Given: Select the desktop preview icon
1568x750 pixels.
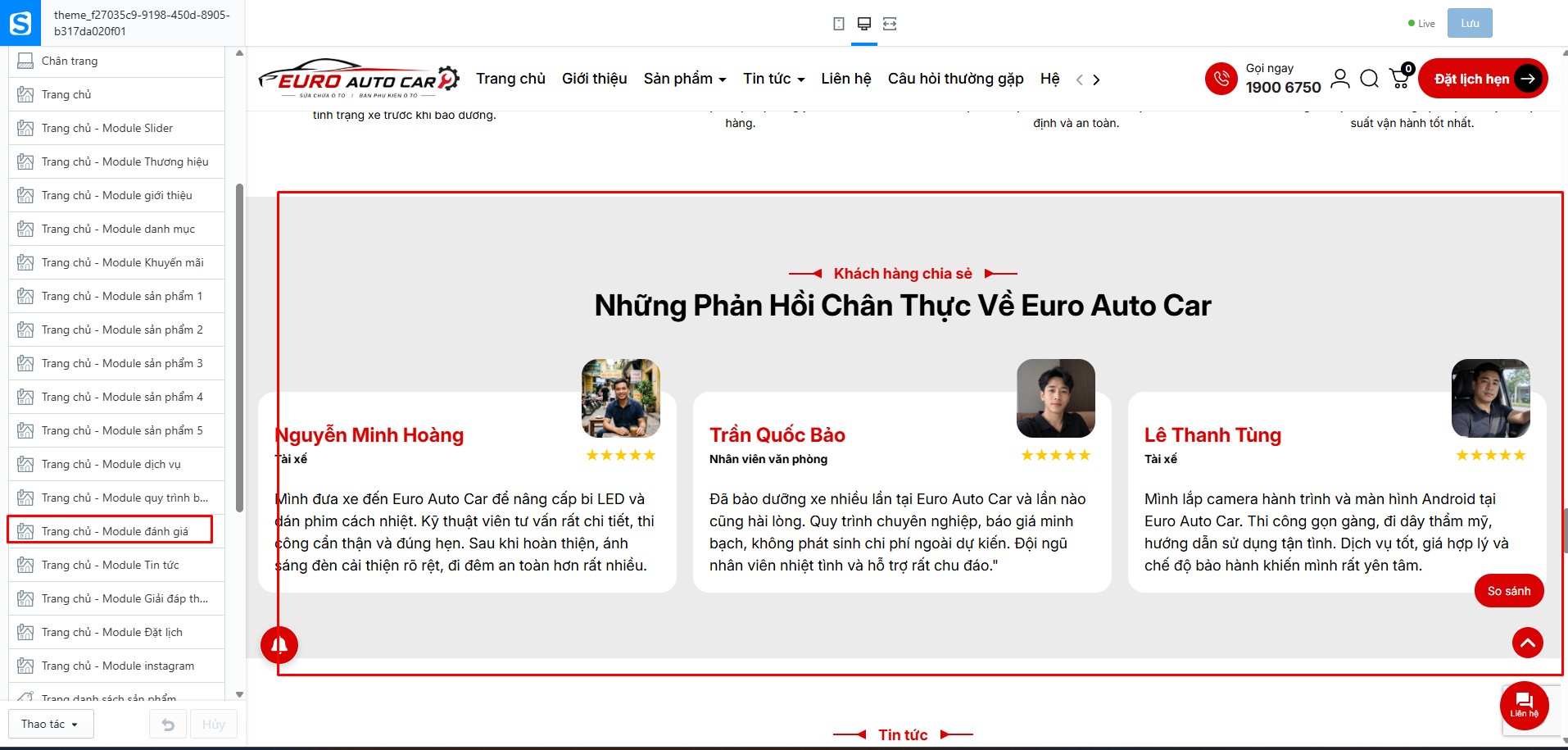Looking at the screenshot, I should pyautogui.click(x=863, y=24).
